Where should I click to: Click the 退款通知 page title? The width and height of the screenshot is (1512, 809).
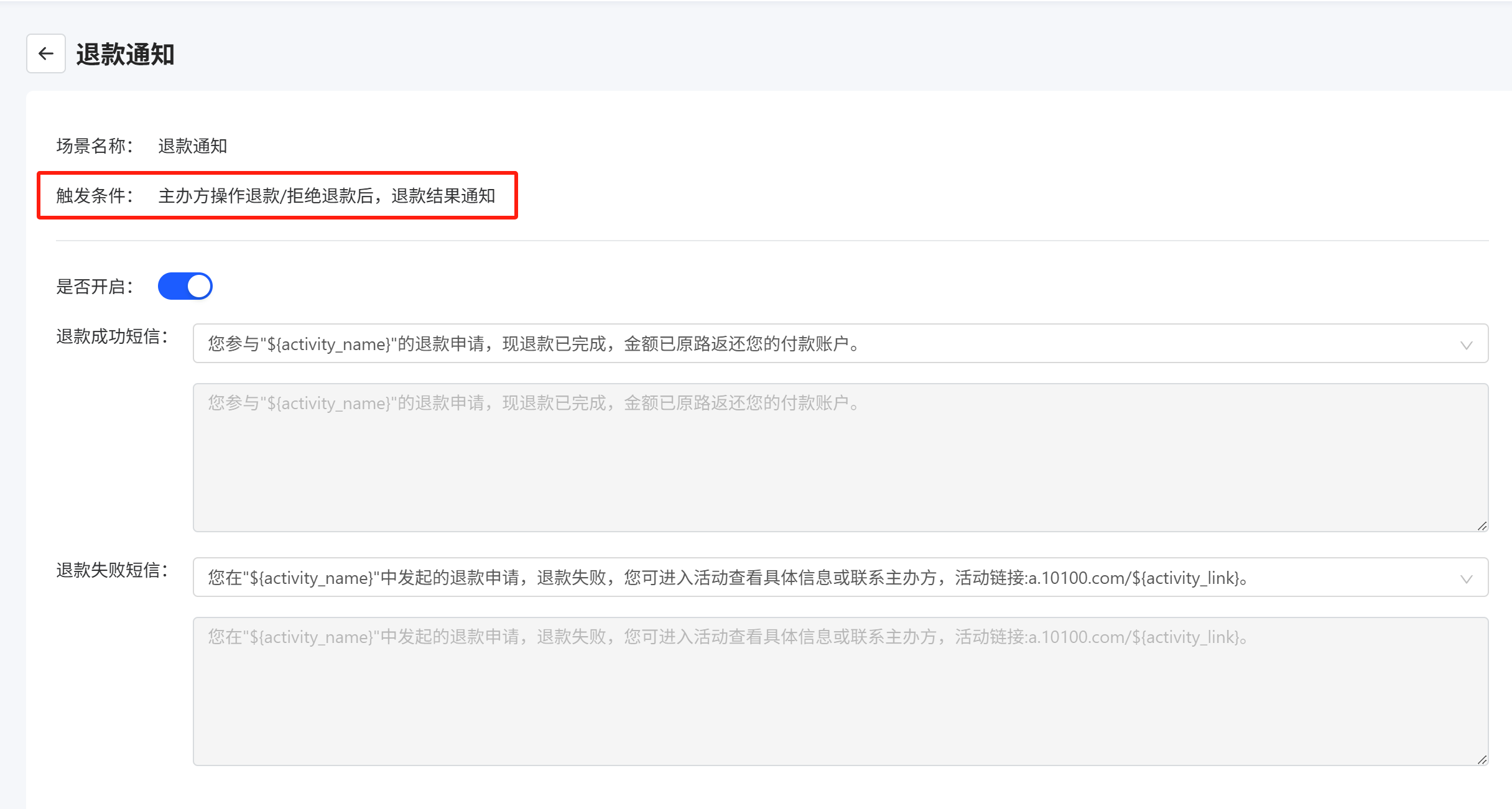[126, 54]
